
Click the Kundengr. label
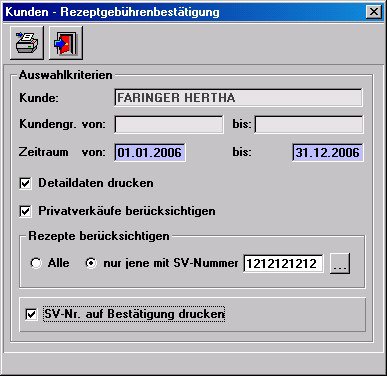click(48, 124)
